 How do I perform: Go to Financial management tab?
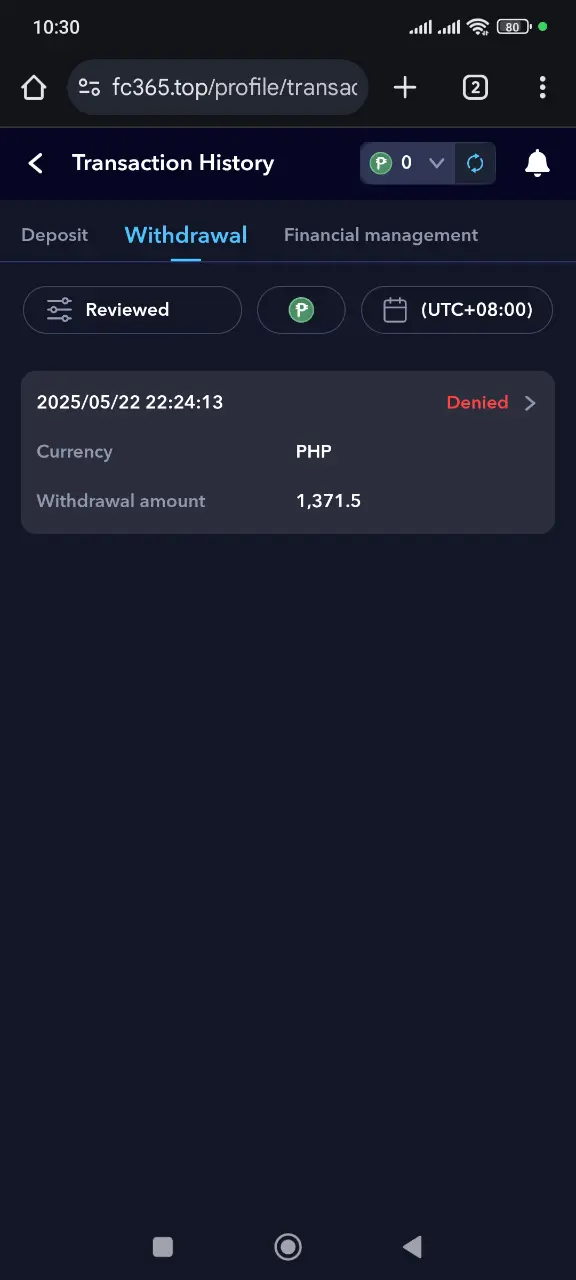click(x=381, y=235)
